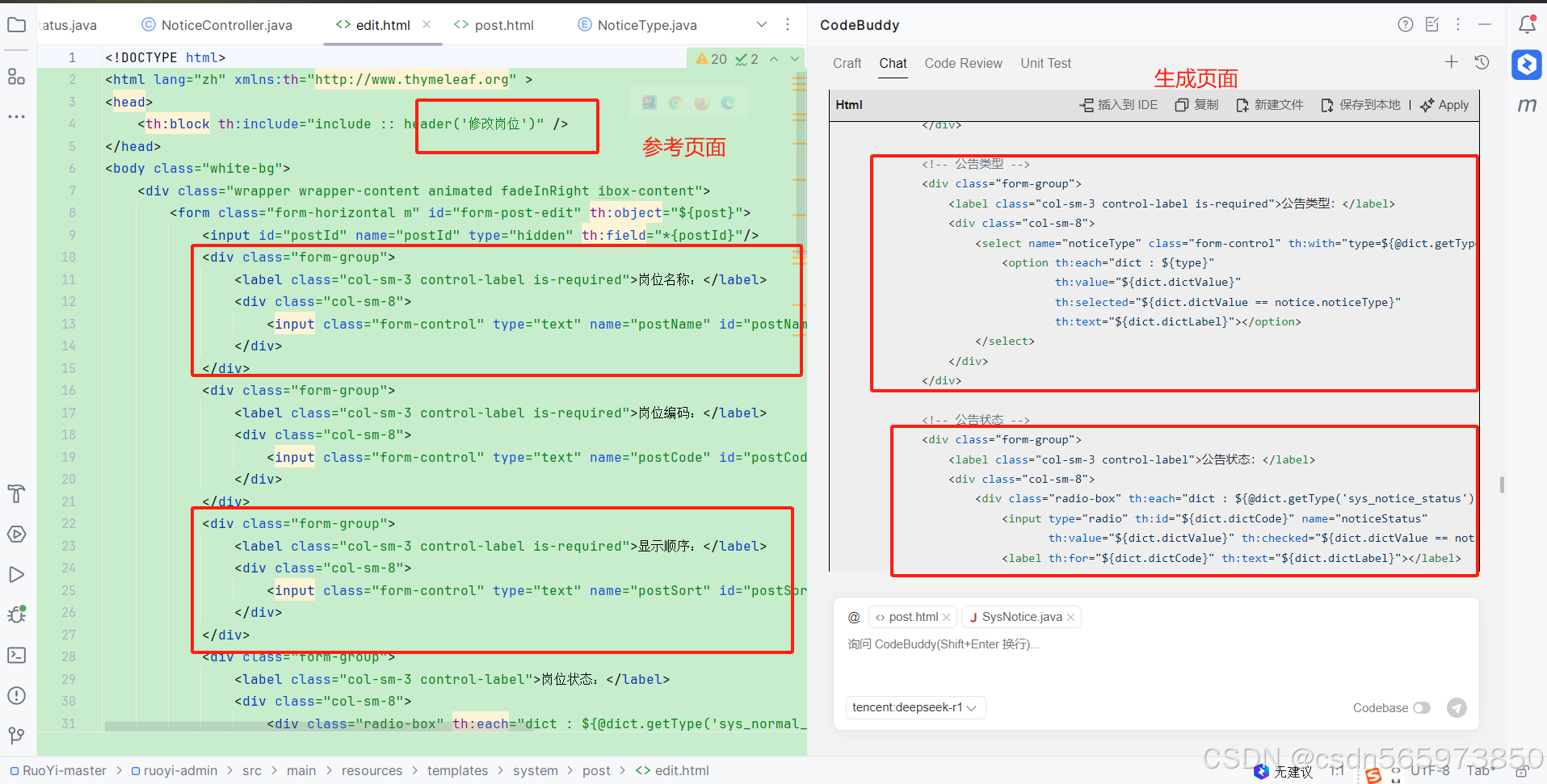This screenshot has height=784, width=1547.
Task: Apply the generated Html code
Action: click(x=1444, y=105)
